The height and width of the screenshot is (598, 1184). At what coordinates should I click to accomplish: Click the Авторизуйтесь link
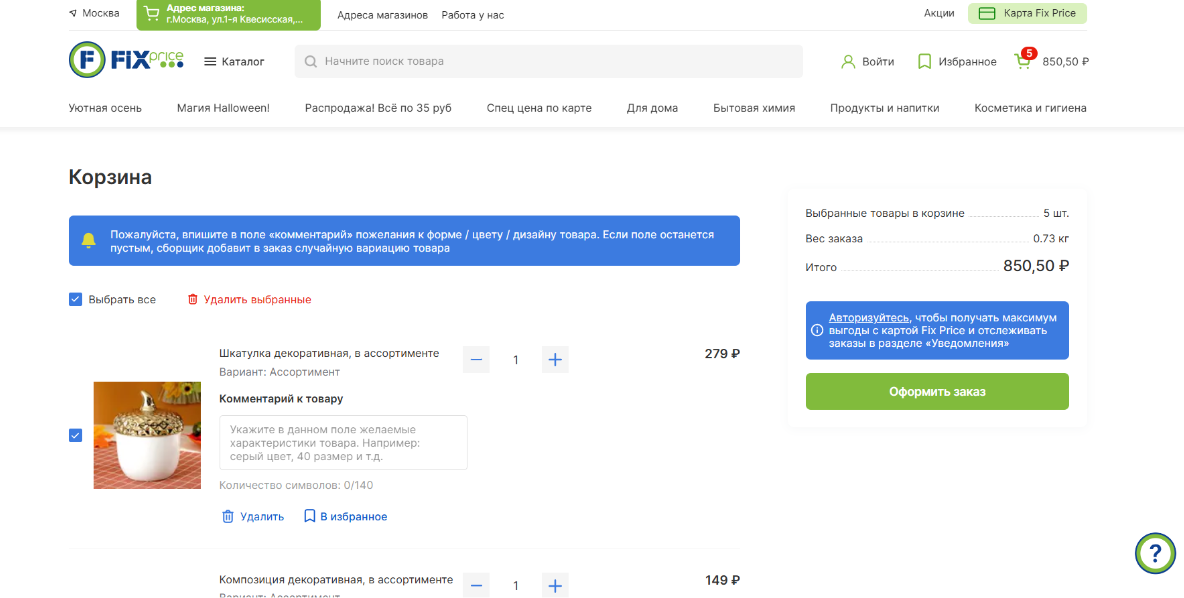click(x=869, y=317)
